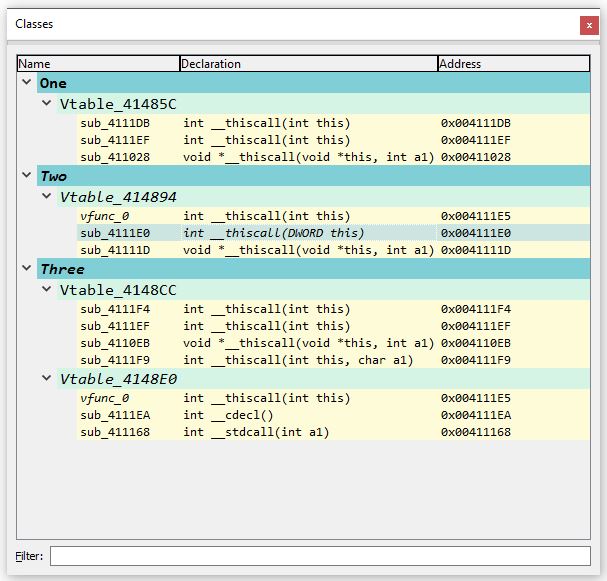
Task: Click address 0x004111F4
Action: click(x=476, y=309)
